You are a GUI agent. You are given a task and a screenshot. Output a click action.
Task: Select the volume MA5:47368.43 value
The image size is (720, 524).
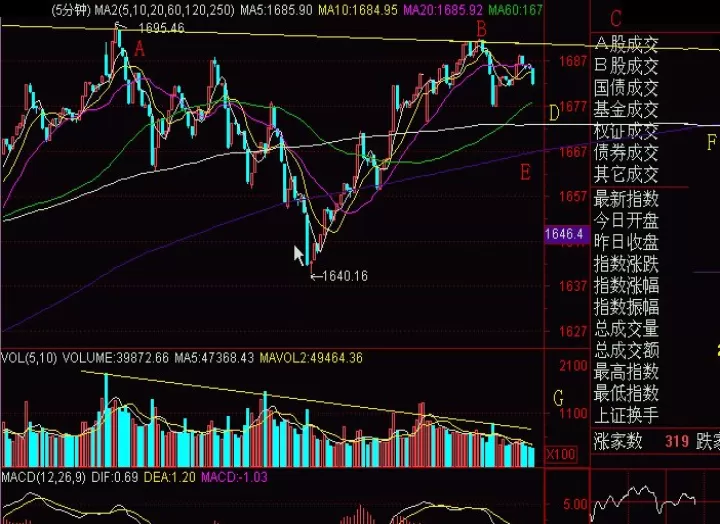click(x=214, y=358)
